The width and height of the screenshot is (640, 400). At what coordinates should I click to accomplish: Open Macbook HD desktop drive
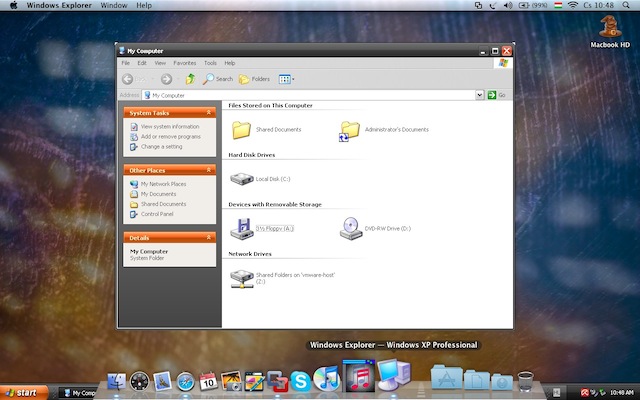[610, 32]
